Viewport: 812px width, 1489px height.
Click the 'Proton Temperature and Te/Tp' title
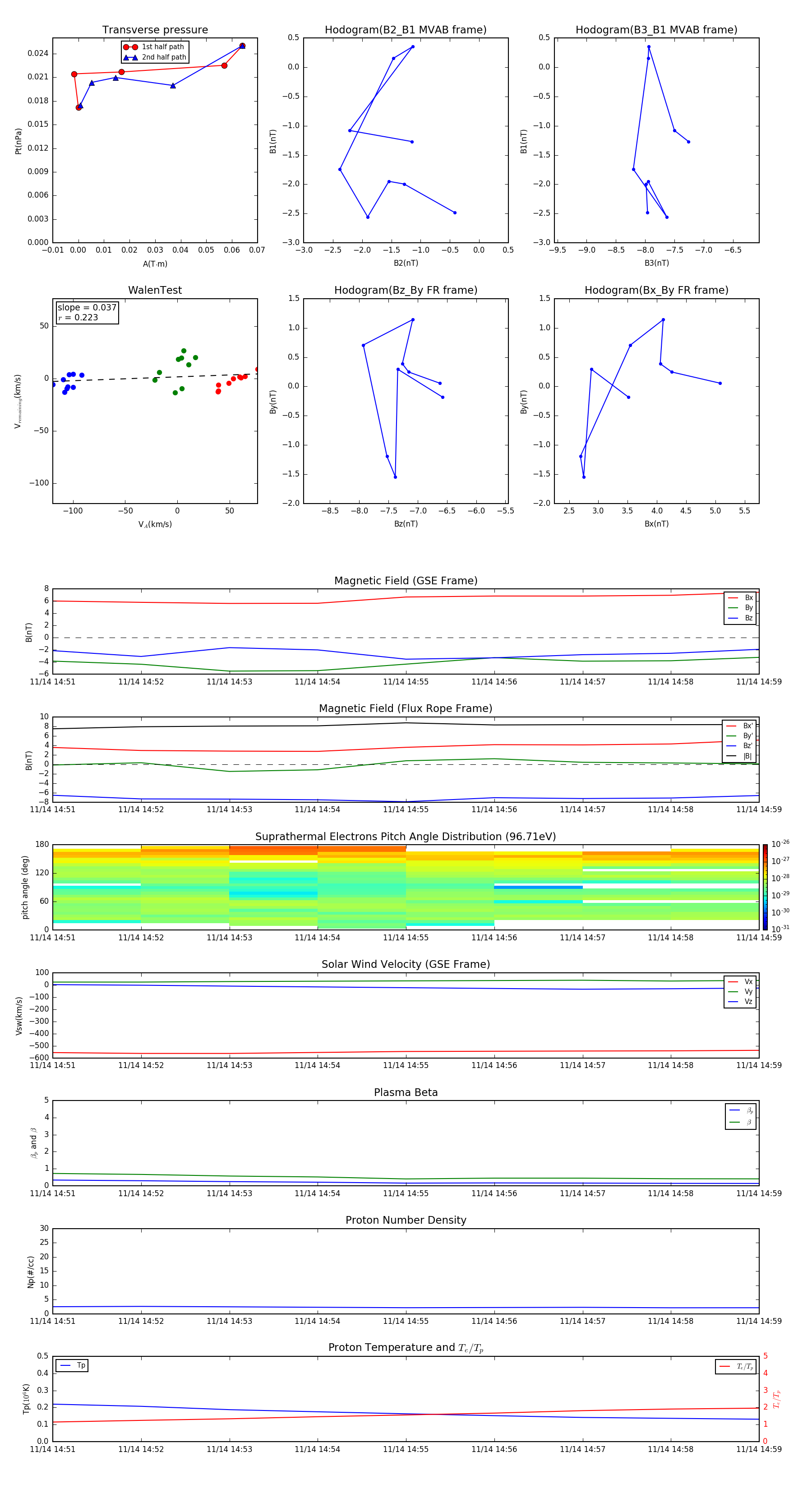(x=406, y=1348)
